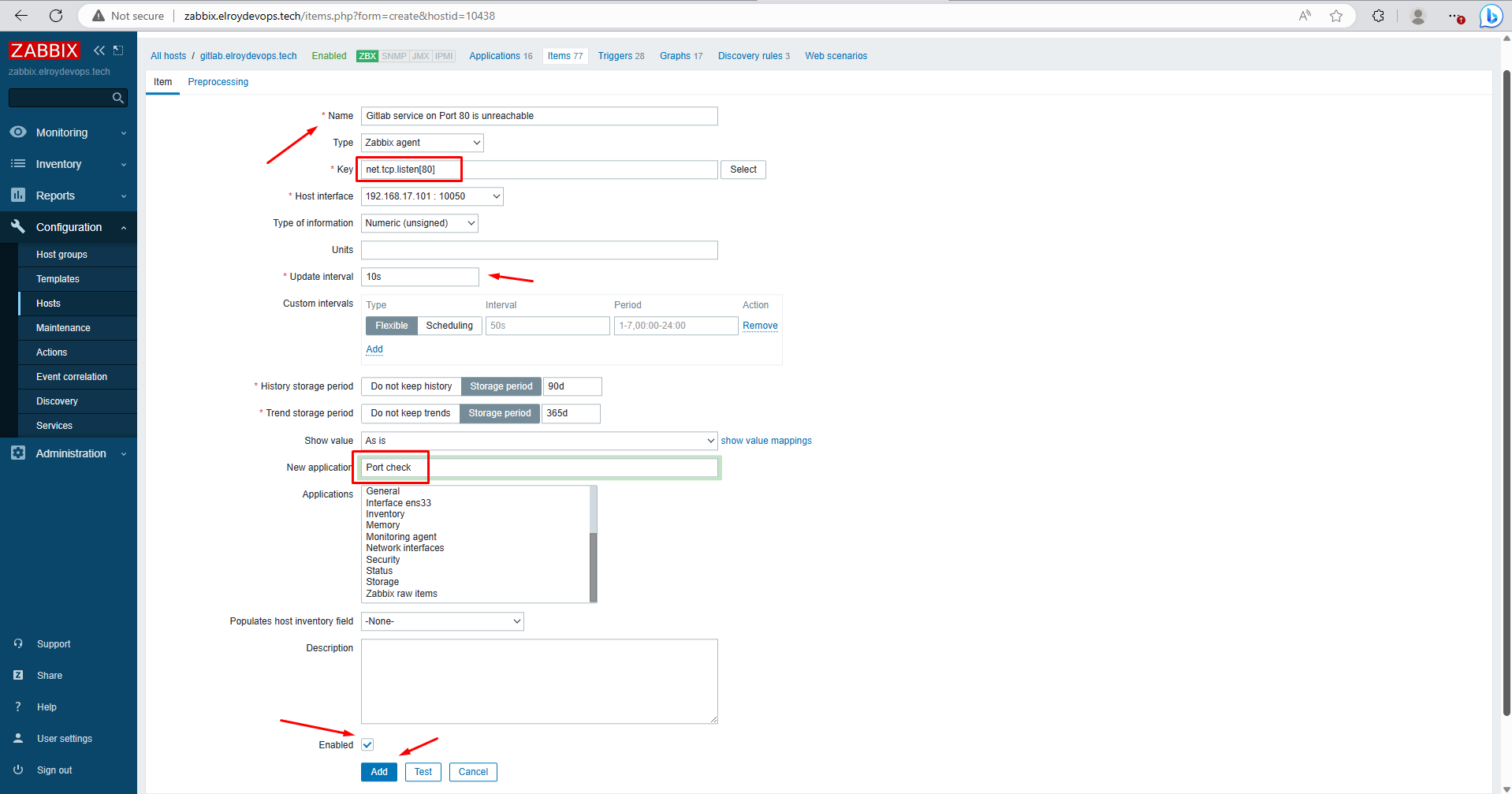Click the Add button to save item
This screenshot has height=794, width=1512.
(379, 772)
